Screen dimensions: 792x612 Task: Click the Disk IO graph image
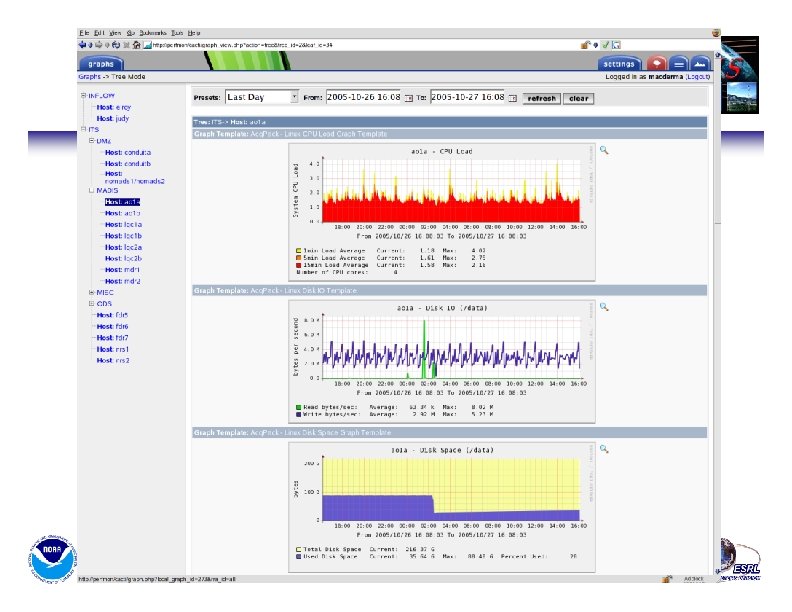441,362
